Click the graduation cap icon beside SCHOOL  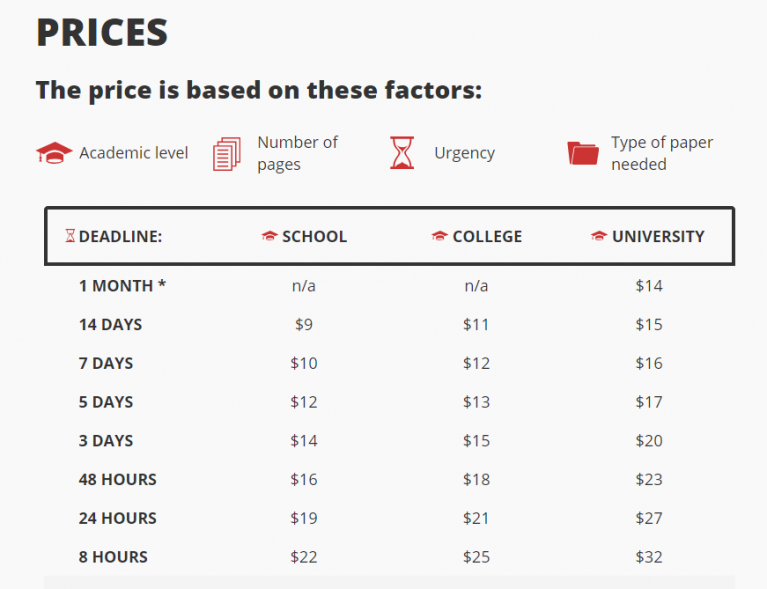tap(269, 237)
